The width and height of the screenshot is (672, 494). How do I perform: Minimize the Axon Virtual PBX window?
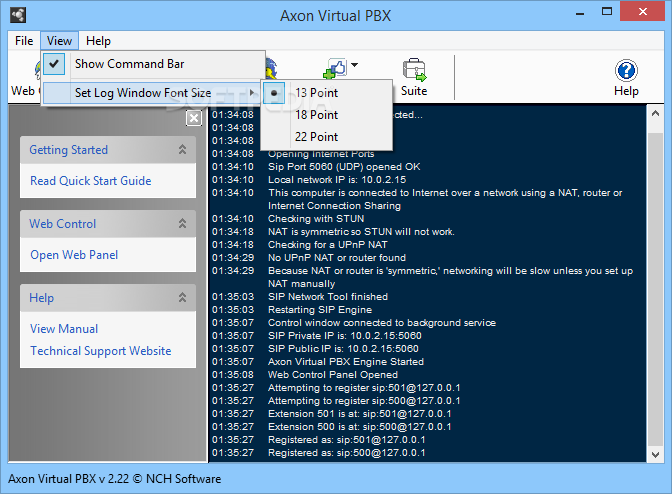(x=580, y=13)
